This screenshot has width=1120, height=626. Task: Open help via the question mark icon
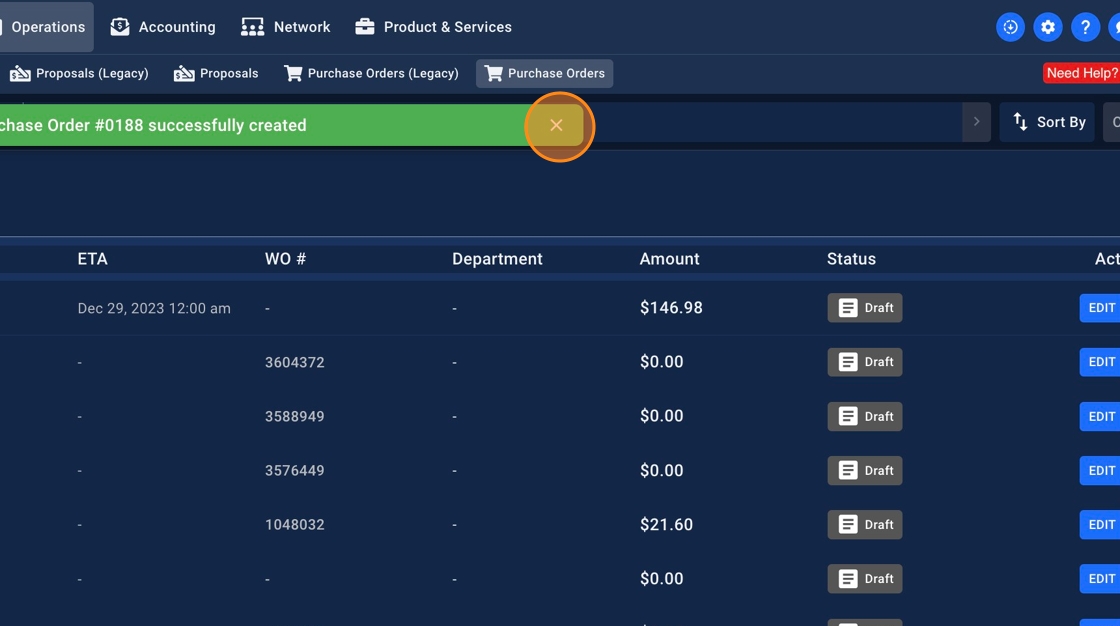[x=1085, y=27]
